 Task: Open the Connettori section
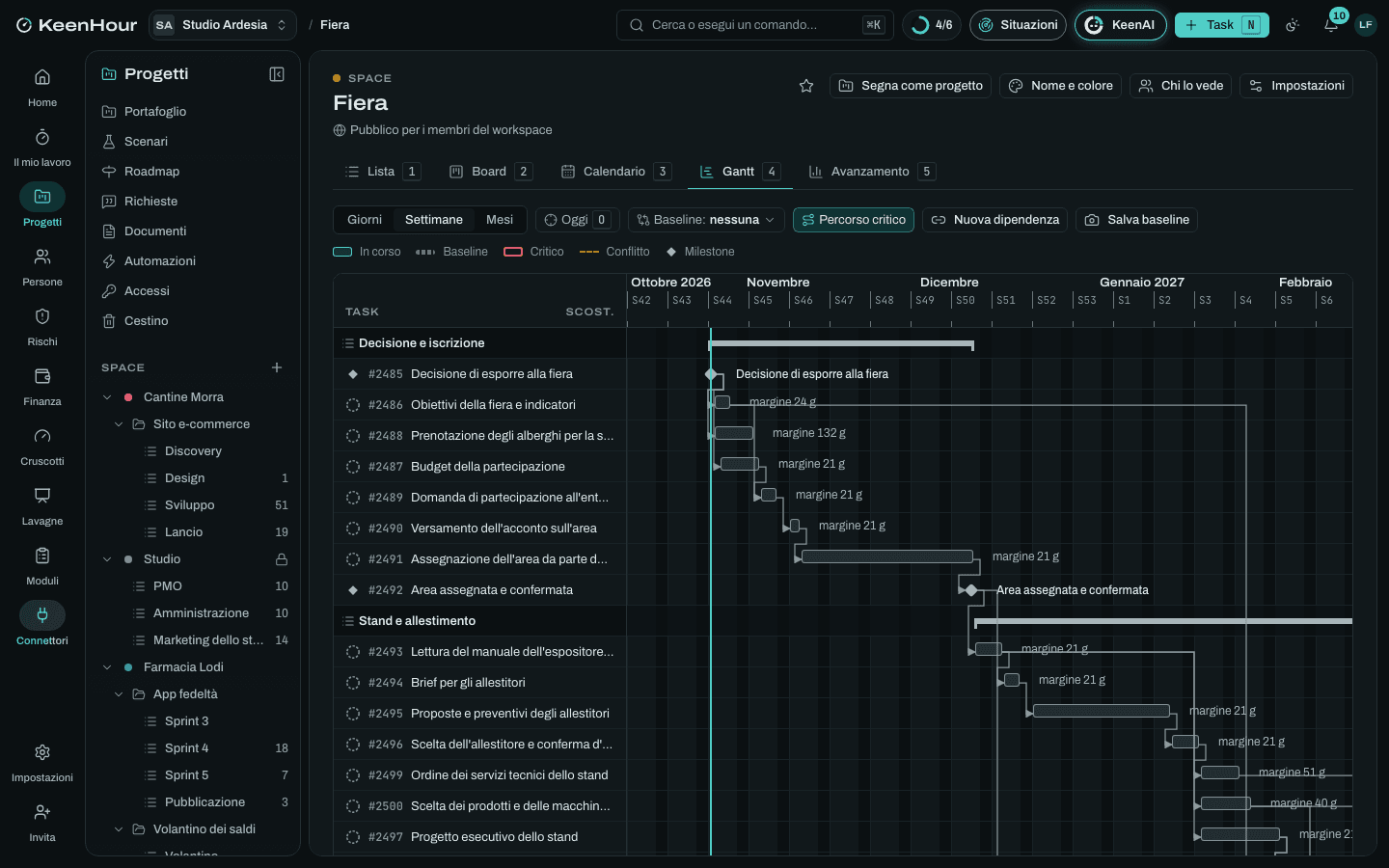click(x=42, y=626)
